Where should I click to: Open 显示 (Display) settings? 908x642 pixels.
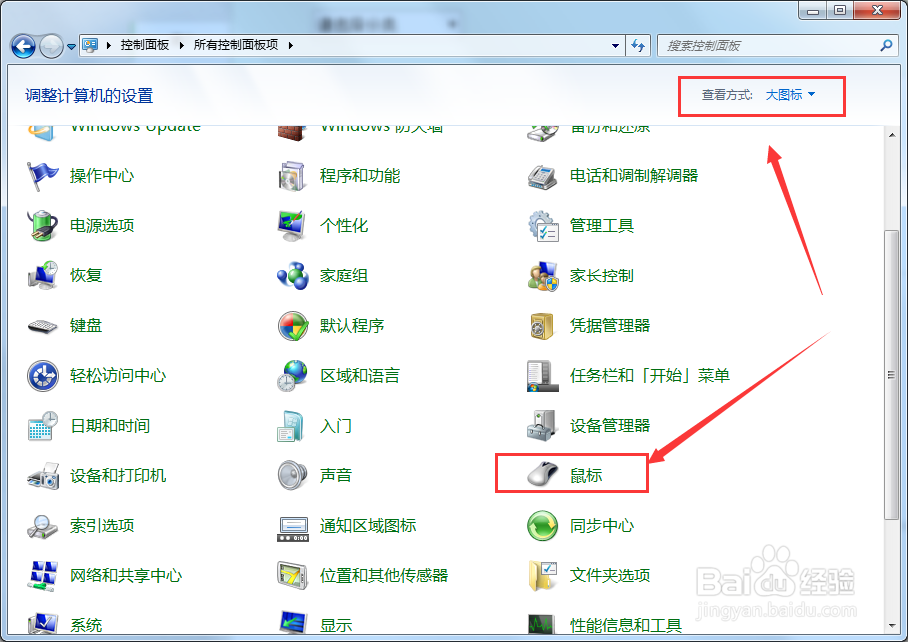click(x=335, y=623)
